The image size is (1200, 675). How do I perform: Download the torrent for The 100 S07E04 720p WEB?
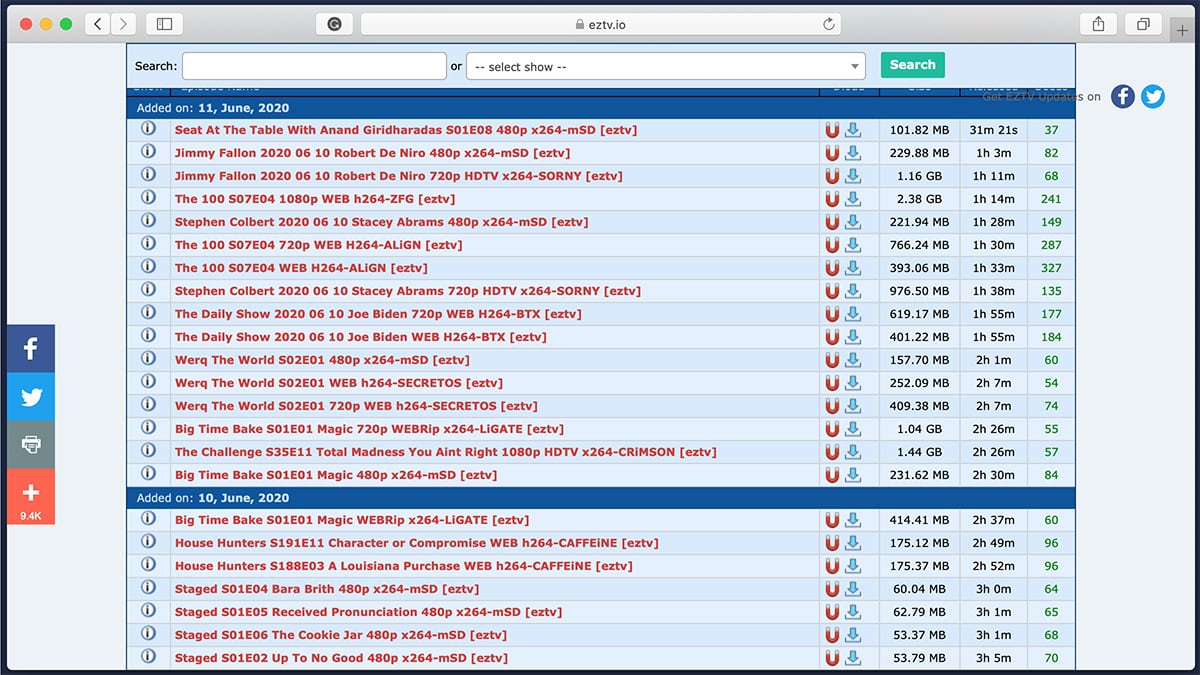852,245
